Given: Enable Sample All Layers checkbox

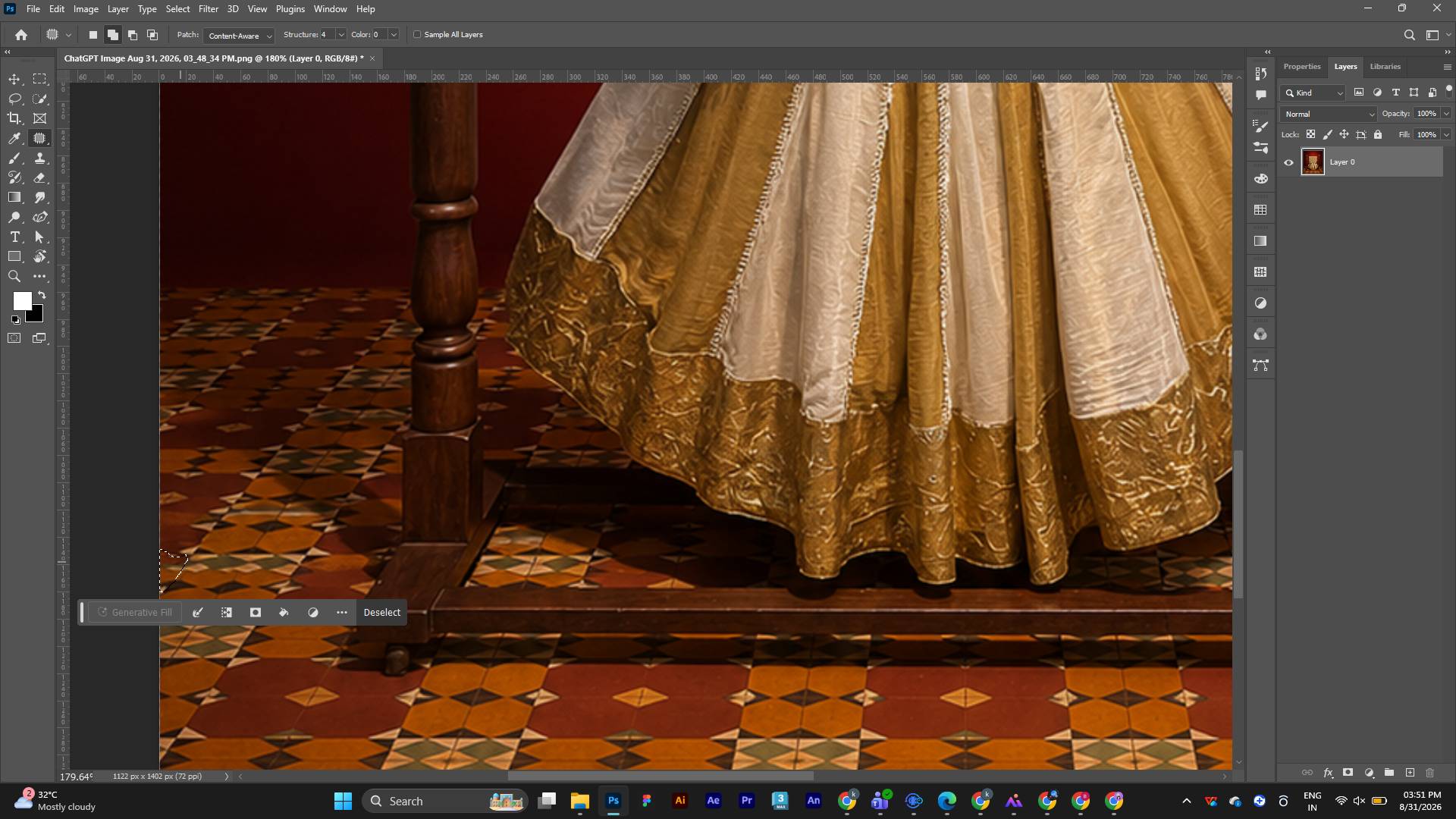Looking at the screenshot, I should [x=417, y=35].
